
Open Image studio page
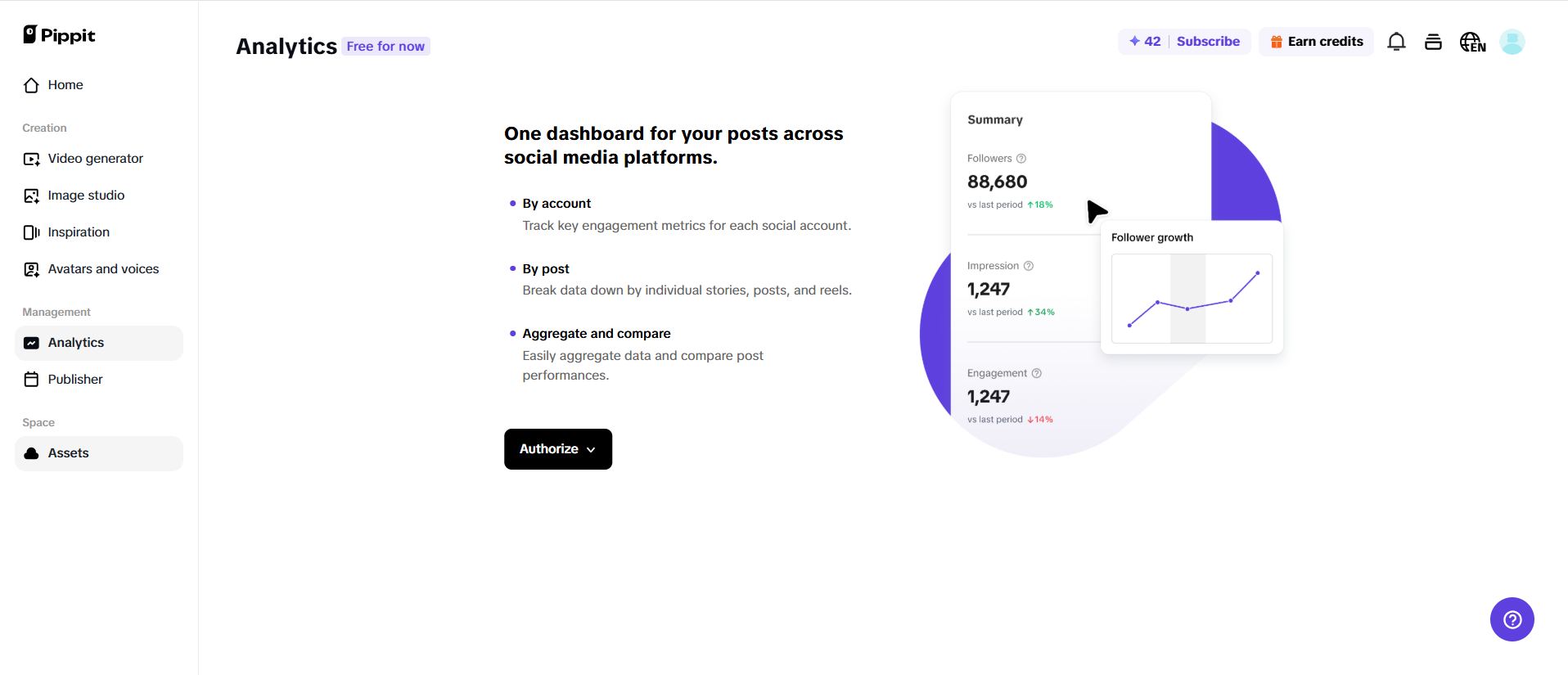click(x=86, y=196)
